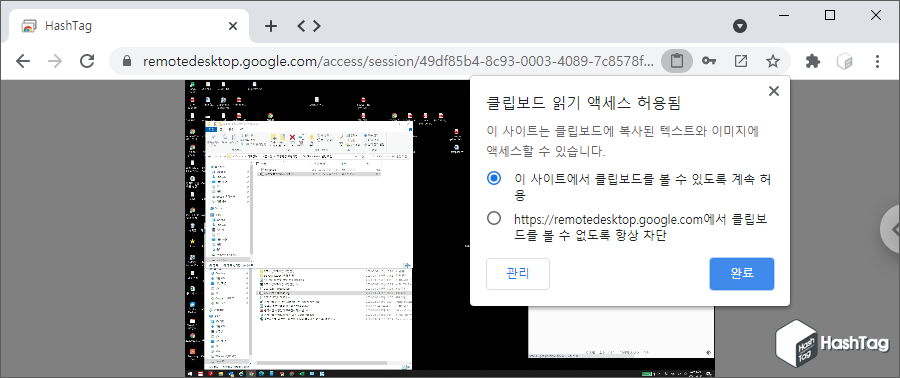Click the clipboard permission icon in address bar
Viewport: 900px width, 378px height.
677,61
